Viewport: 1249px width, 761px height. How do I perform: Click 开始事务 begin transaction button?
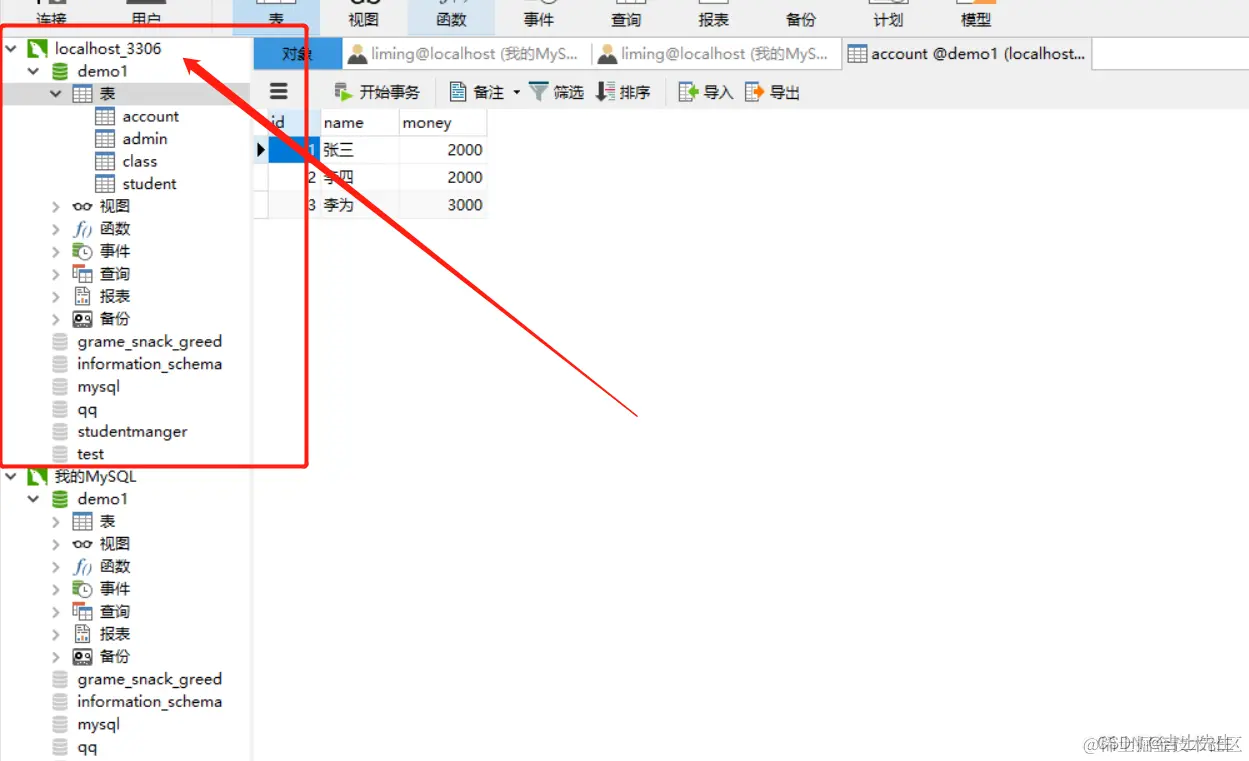click(377, 92)
